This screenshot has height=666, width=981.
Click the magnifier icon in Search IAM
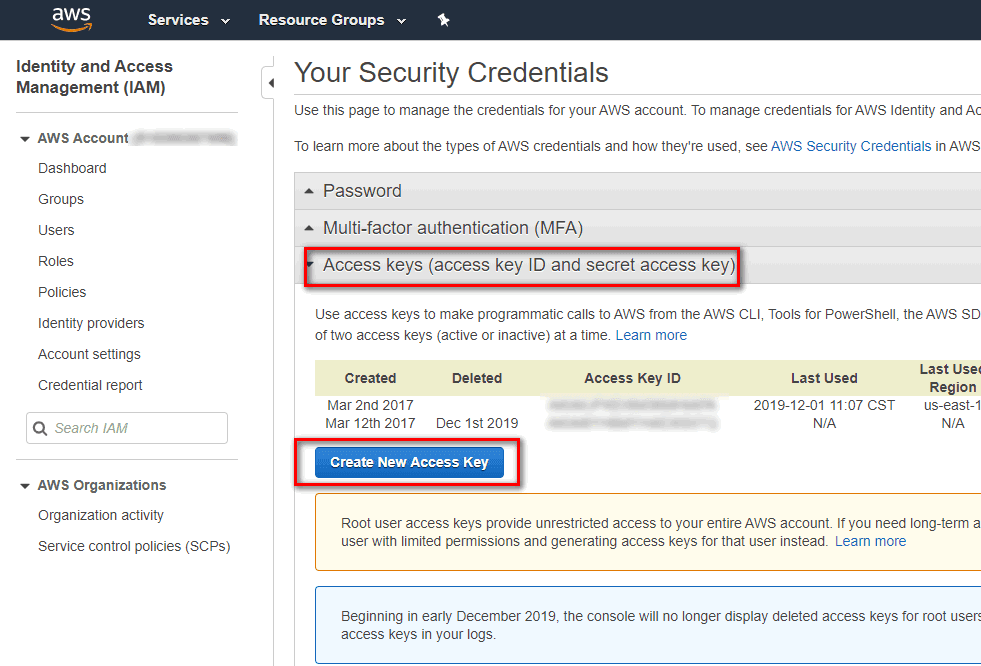(40, 428)
